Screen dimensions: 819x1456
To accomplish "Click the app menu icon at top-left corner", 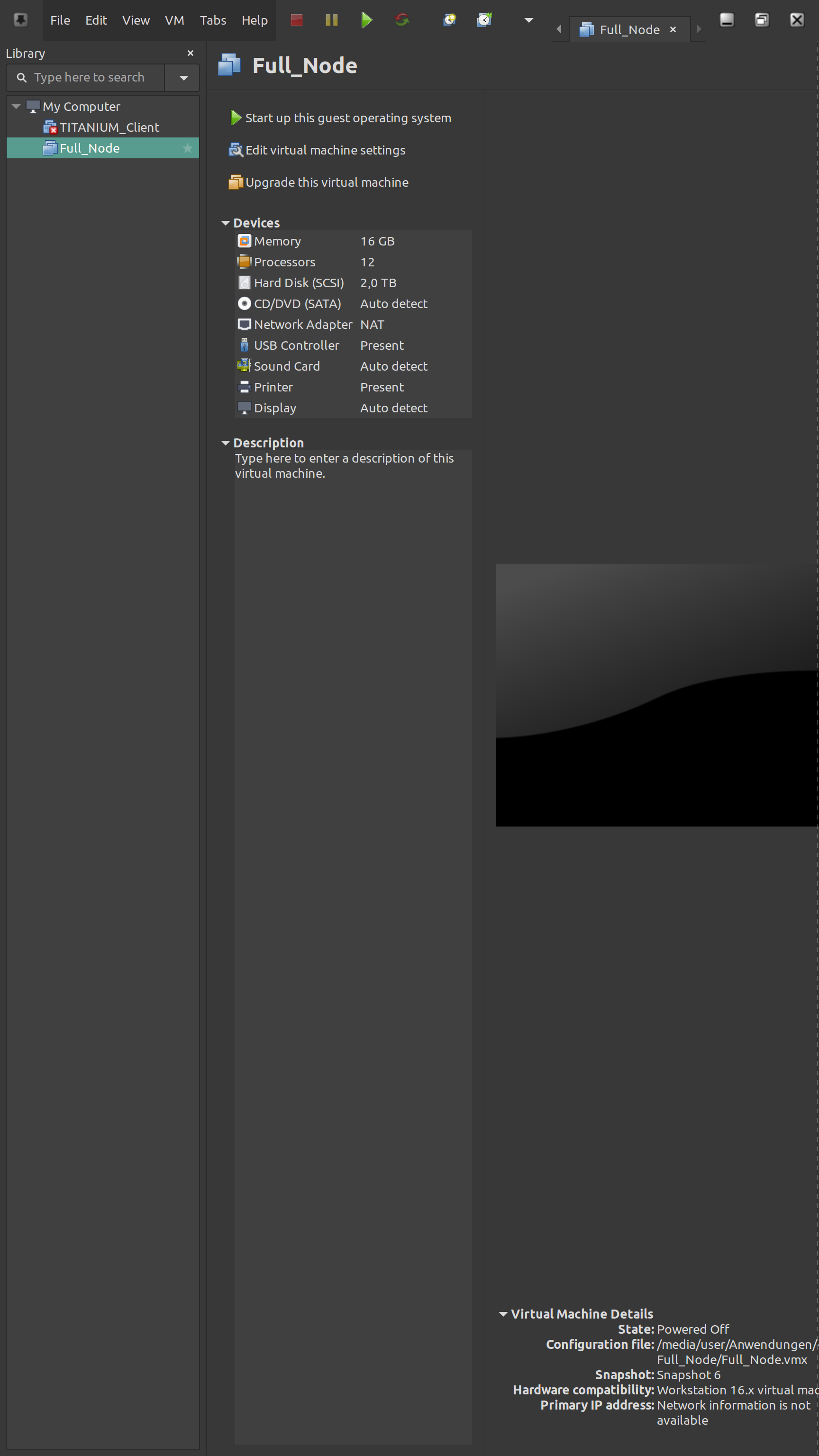I will [x=20, y=20].
